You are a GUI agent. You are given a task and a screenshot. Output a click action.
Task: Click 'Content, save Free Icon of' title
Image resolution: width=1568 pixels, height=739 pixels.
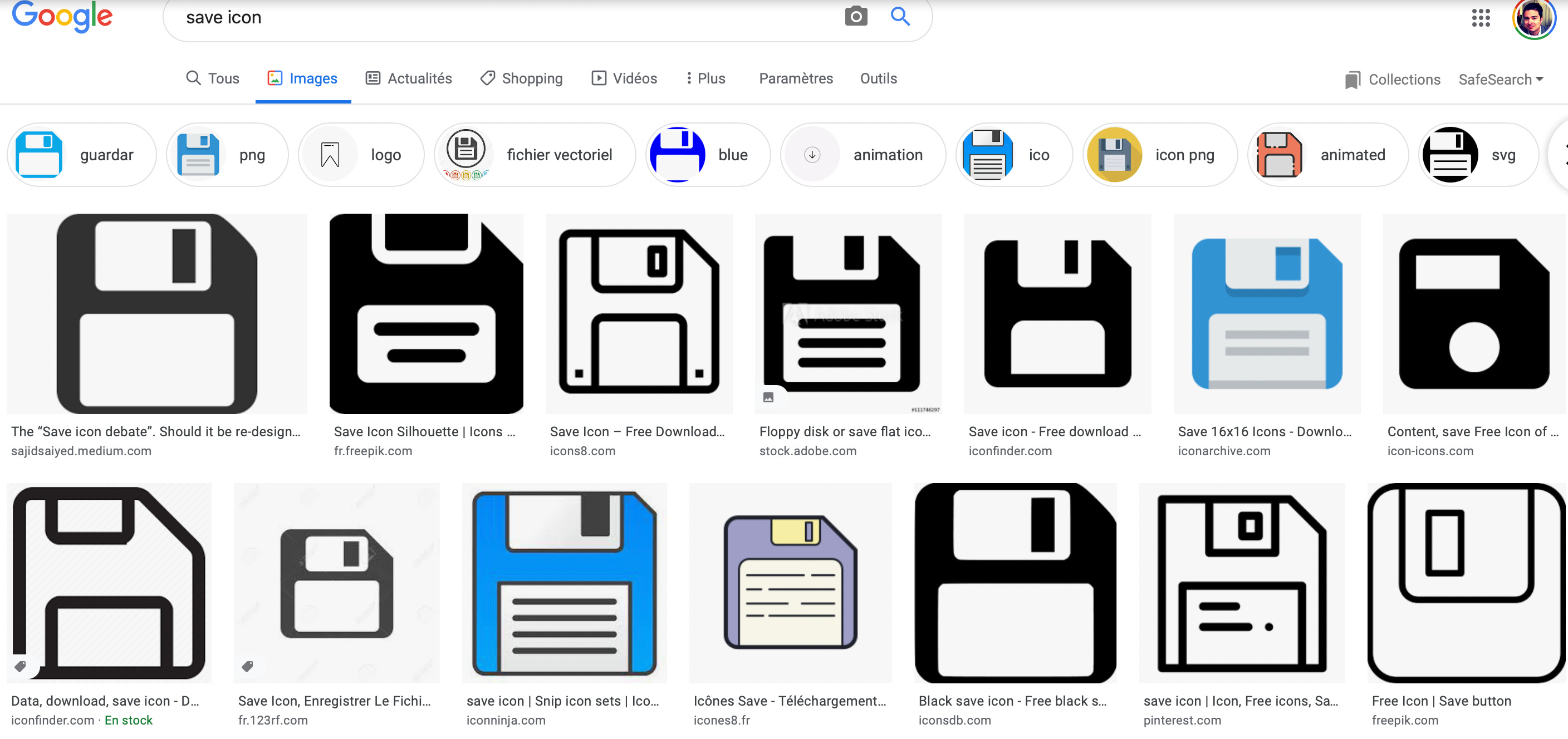coord(1473,431)
